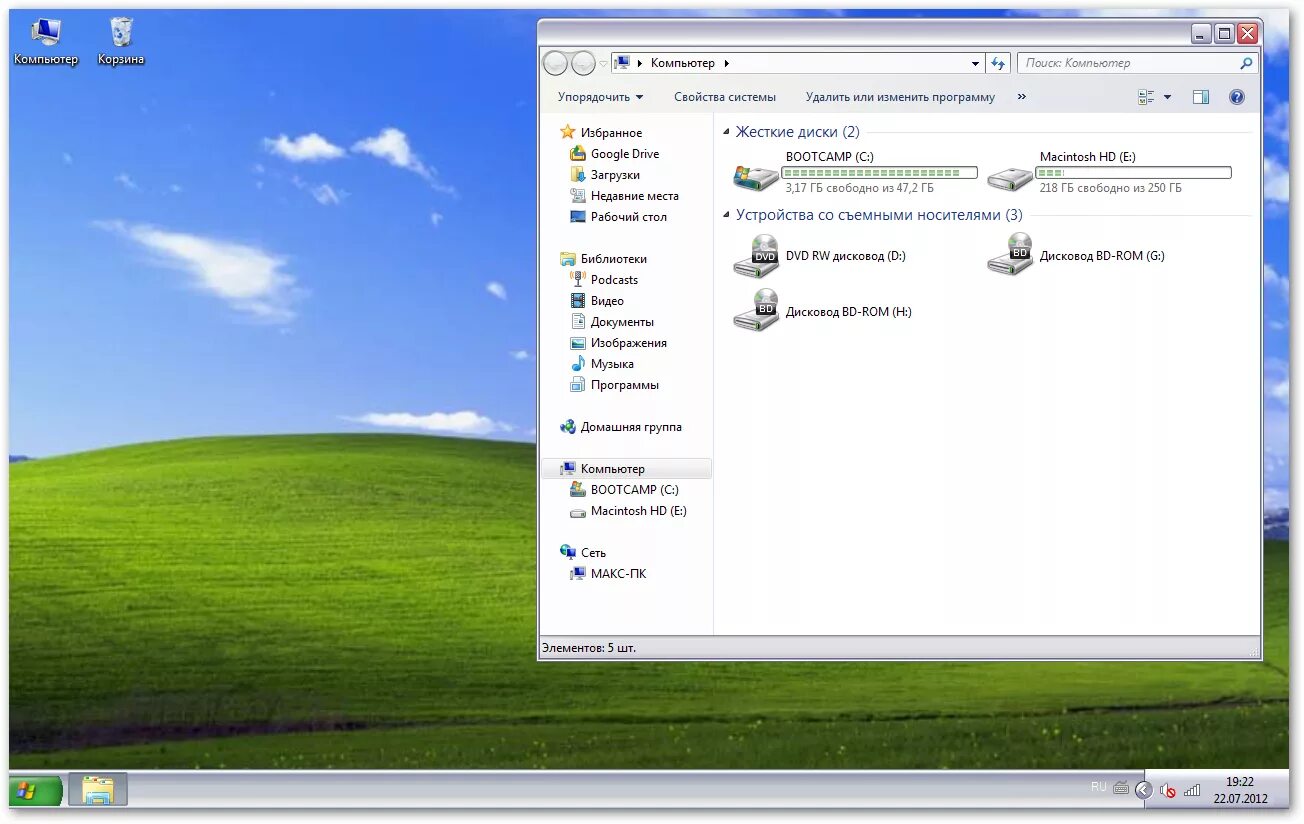Click the Macintosh HD (E:) capacity bar
1304x824 pixels.
click(1134, 173)
